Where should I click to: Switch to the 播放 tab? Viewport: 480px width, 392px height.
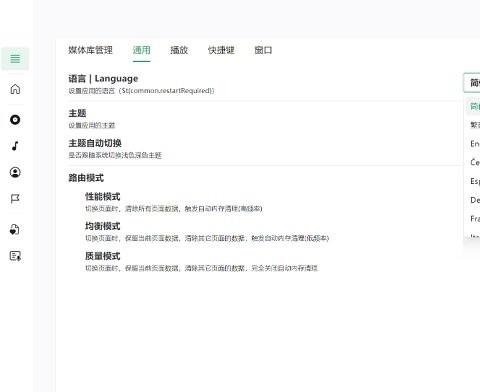179,50
